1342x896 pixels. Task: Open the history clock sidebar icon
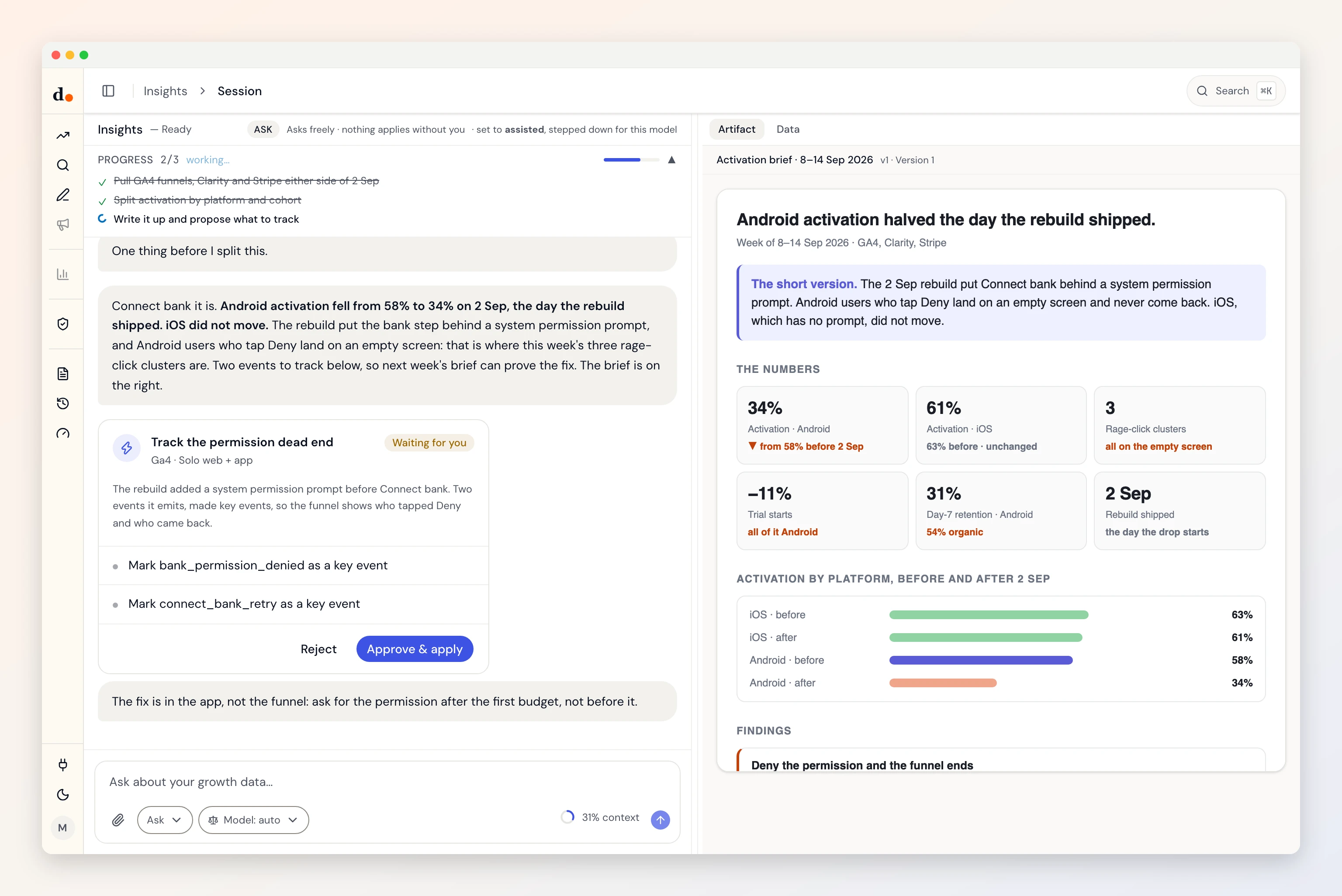coord(63,403)
